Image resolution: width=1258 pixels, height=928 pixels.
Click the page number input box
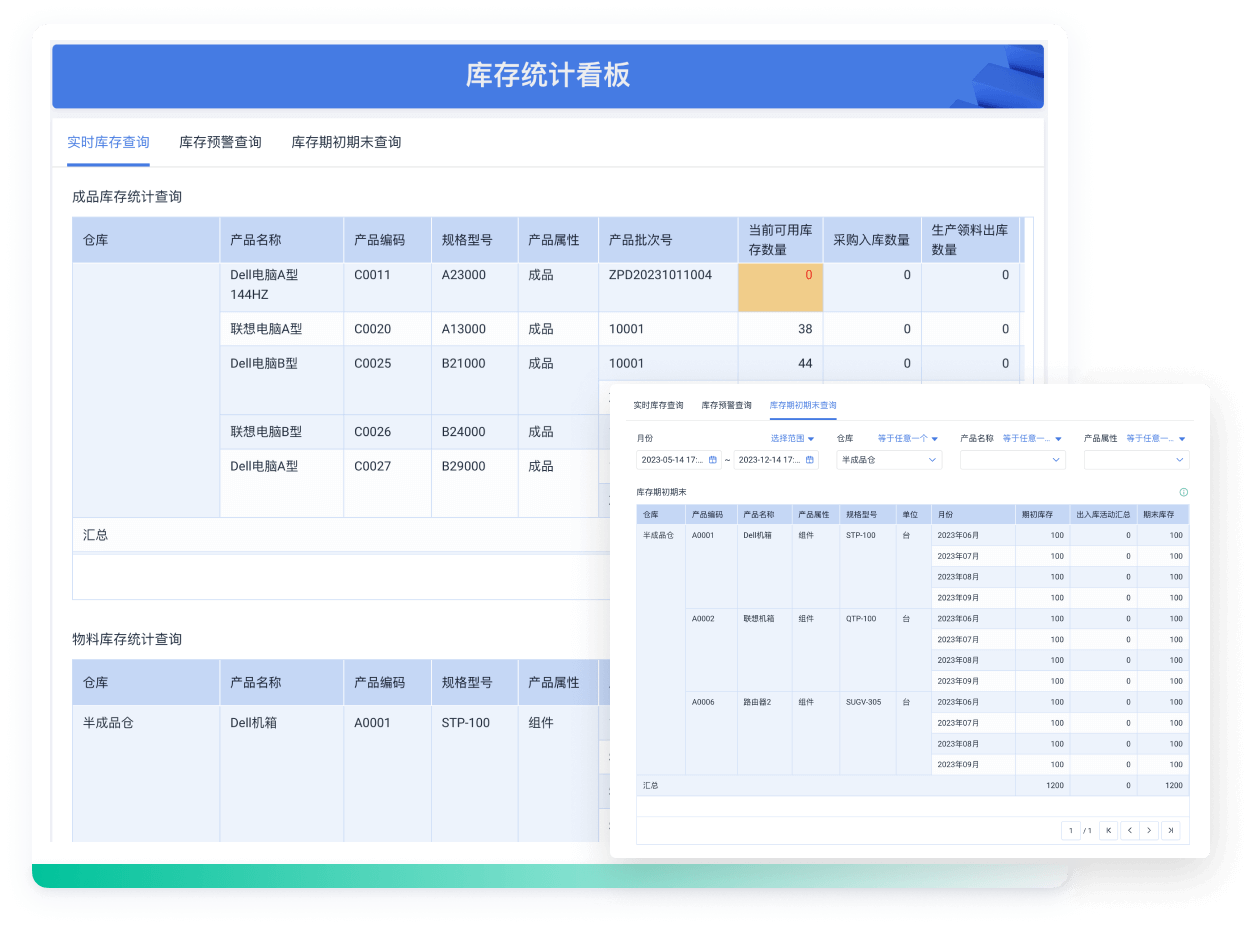coord(1070,830)
